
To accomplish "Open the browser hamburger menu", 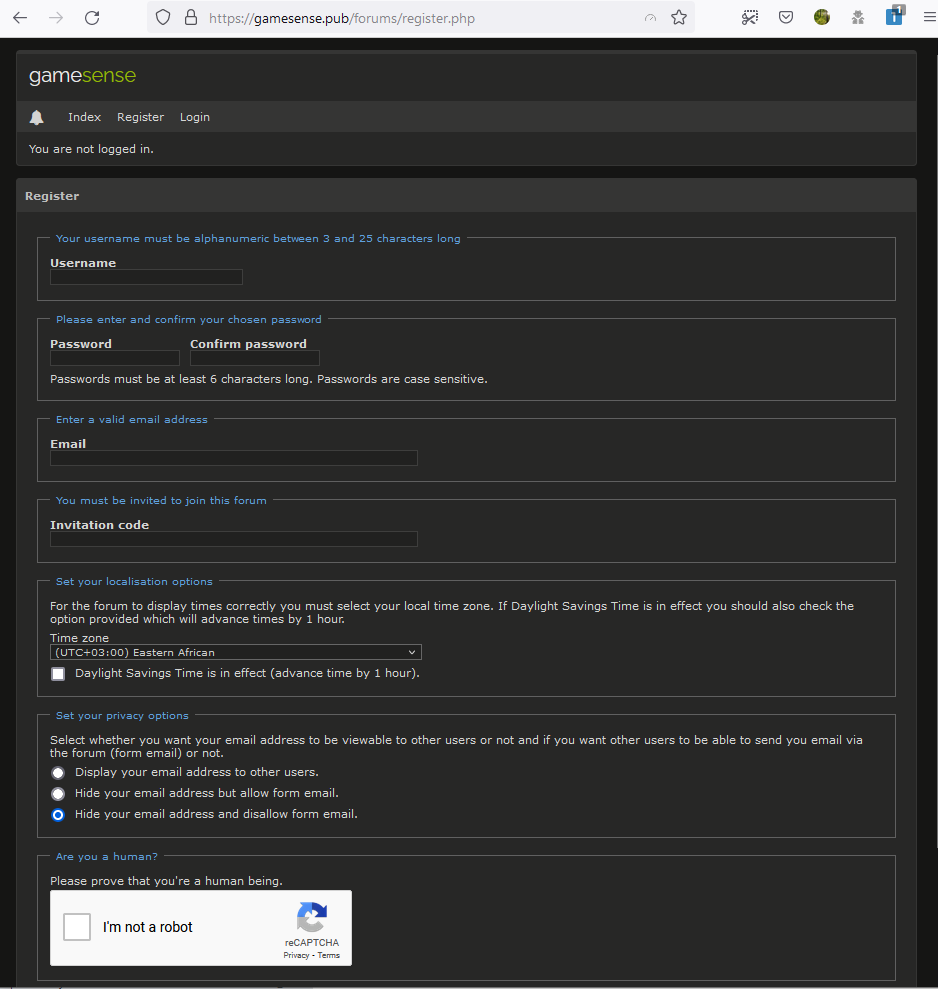I will (929, 17).
